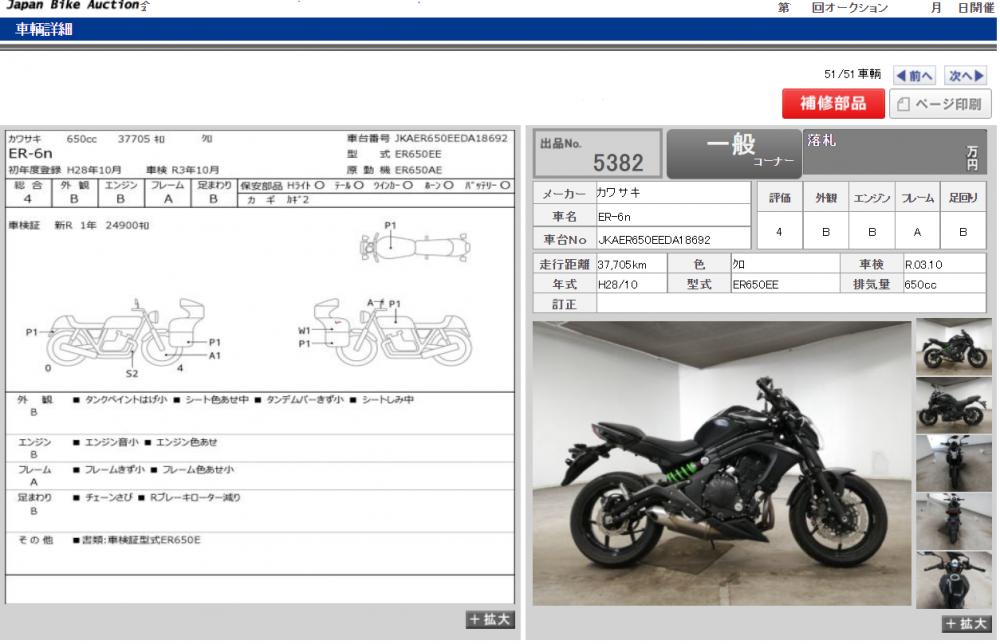Viewport: 1000px width, 644px height.
Task: Click the 訂正 correction field
Action: 791,304
